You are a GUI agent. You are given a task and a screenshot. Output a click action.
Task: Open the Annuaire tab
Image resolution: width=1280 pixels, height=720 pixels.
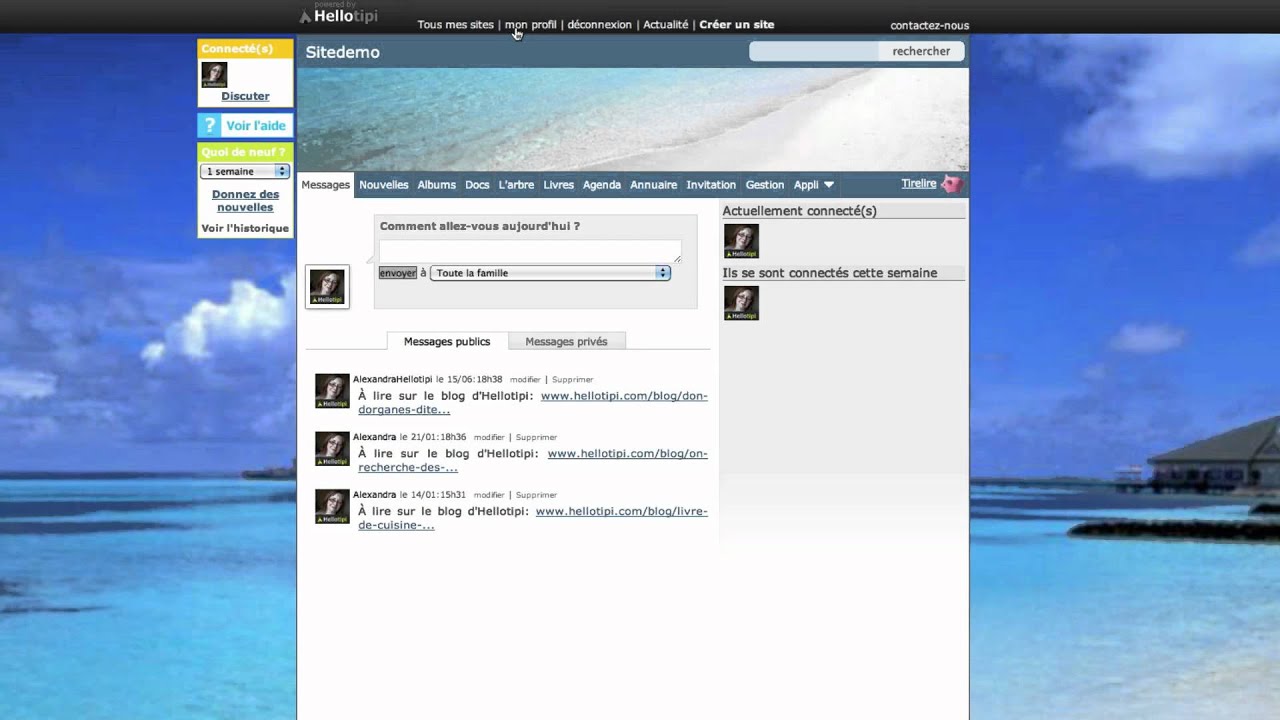(654, 185)
